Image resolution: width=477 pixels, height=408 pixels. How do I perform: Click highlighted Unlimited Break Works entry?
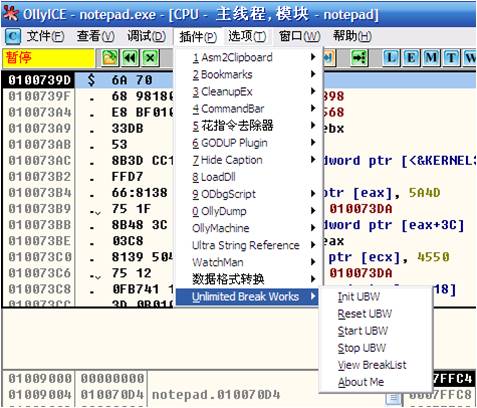tap(247, 297)
